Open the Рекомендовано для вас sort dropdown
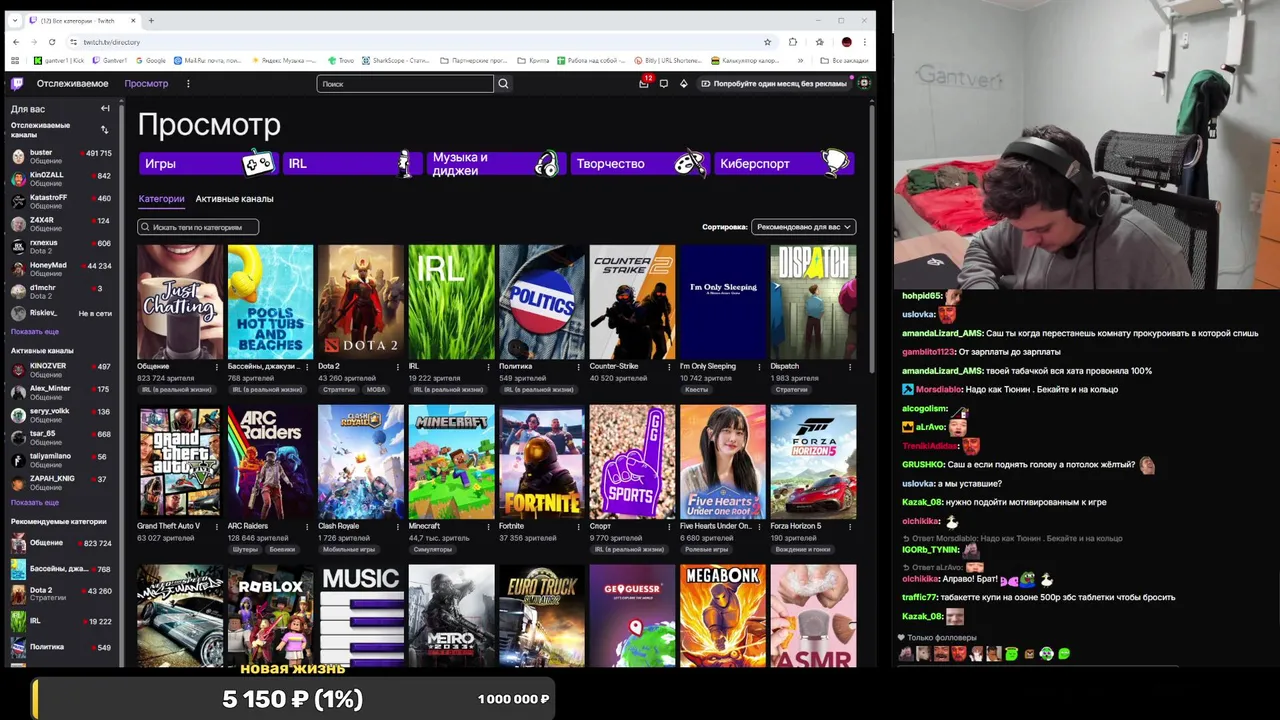 click(803, 227)
